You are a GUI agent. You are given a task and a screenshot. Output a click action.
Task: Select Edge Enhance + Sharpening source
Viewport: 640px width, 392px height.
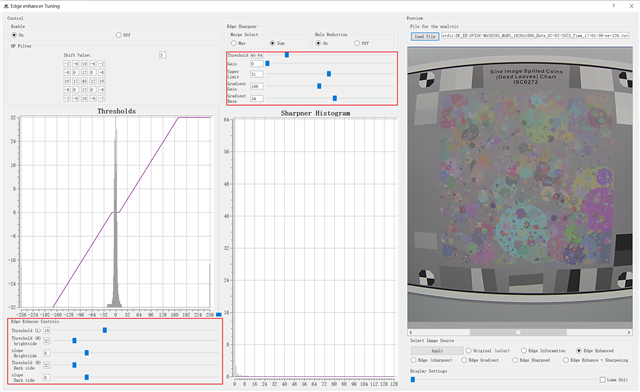coord(566,360)
